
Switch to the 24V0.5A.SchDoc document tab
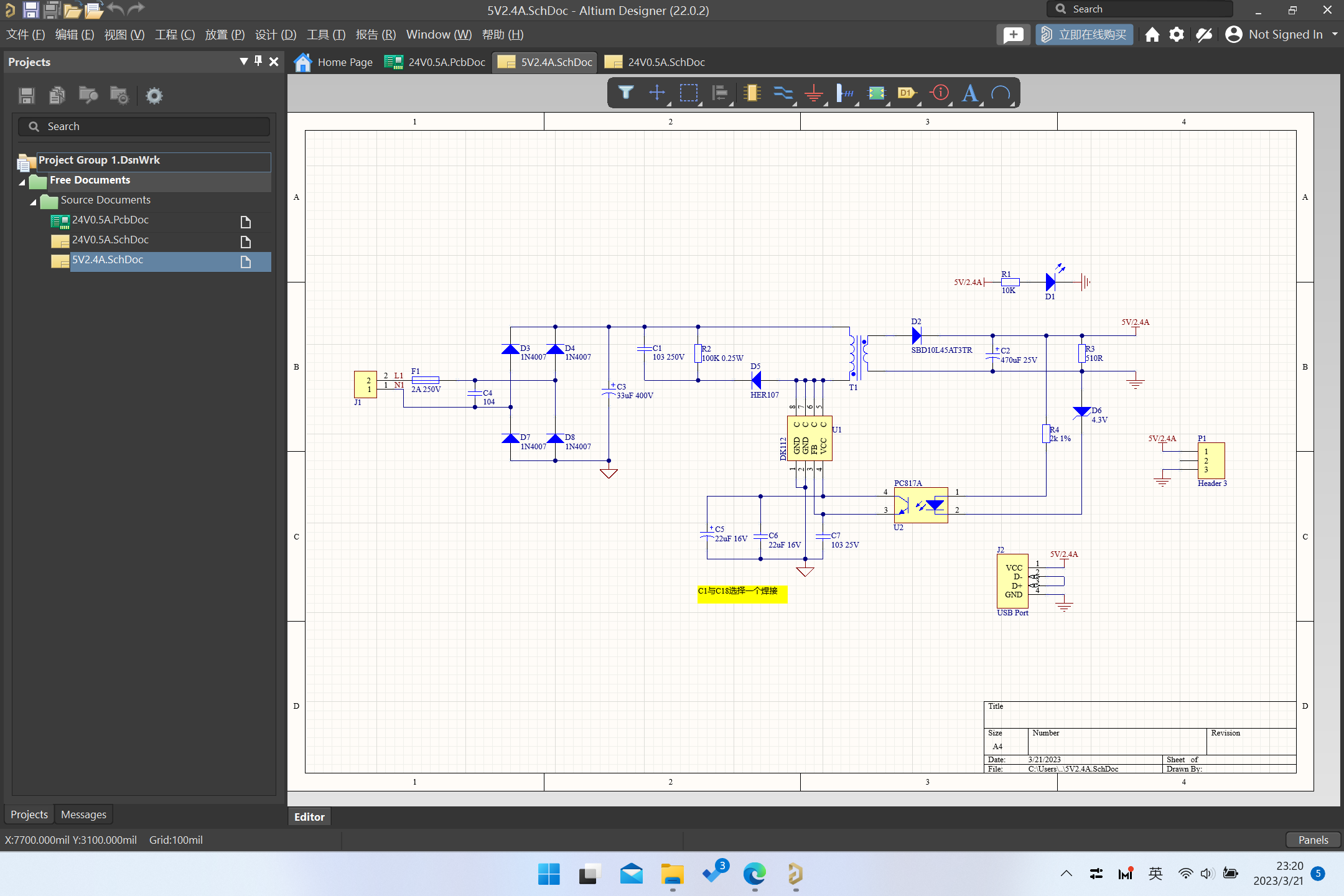[x=655, y=62]
